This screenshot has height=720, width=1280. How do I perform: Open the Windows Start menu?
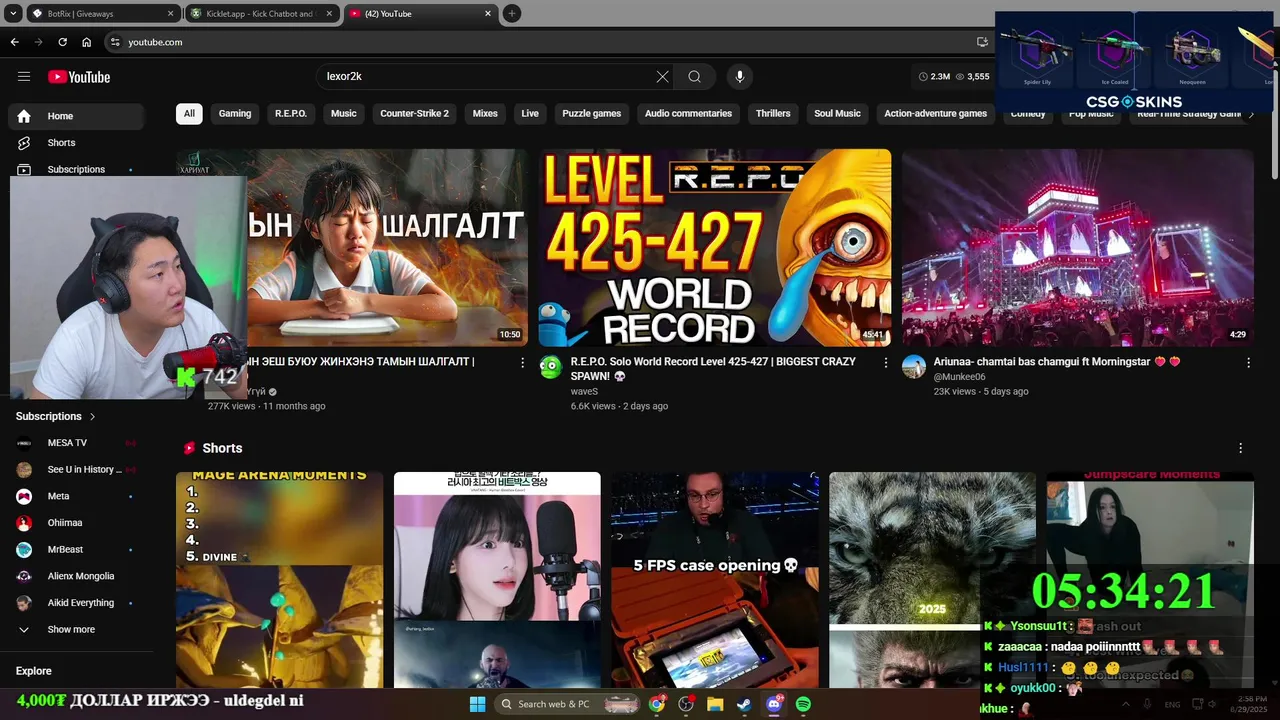(477, 704)
